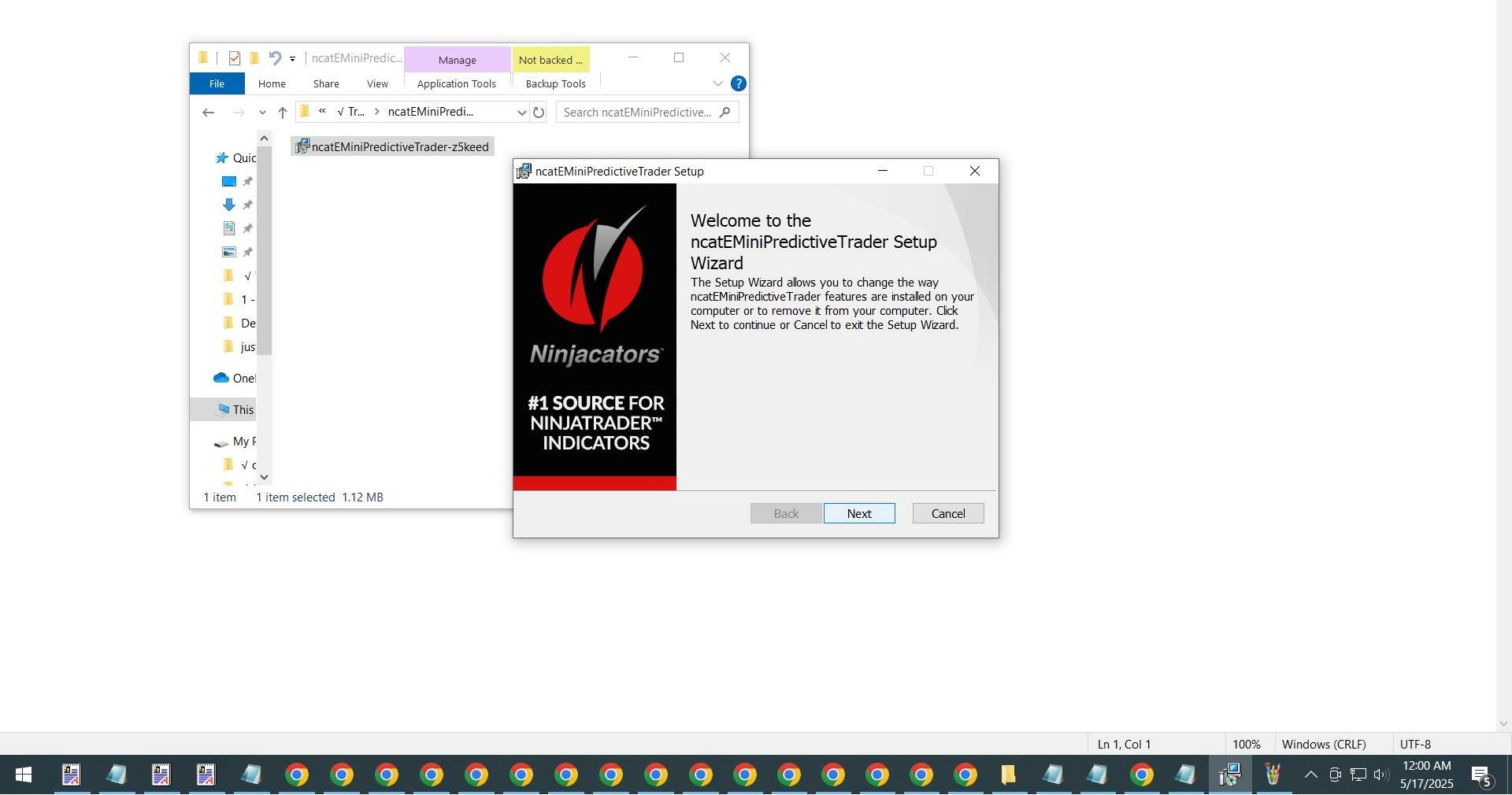
Task: Click Cancel in the Setup Wizard
Action: [948, 513]
